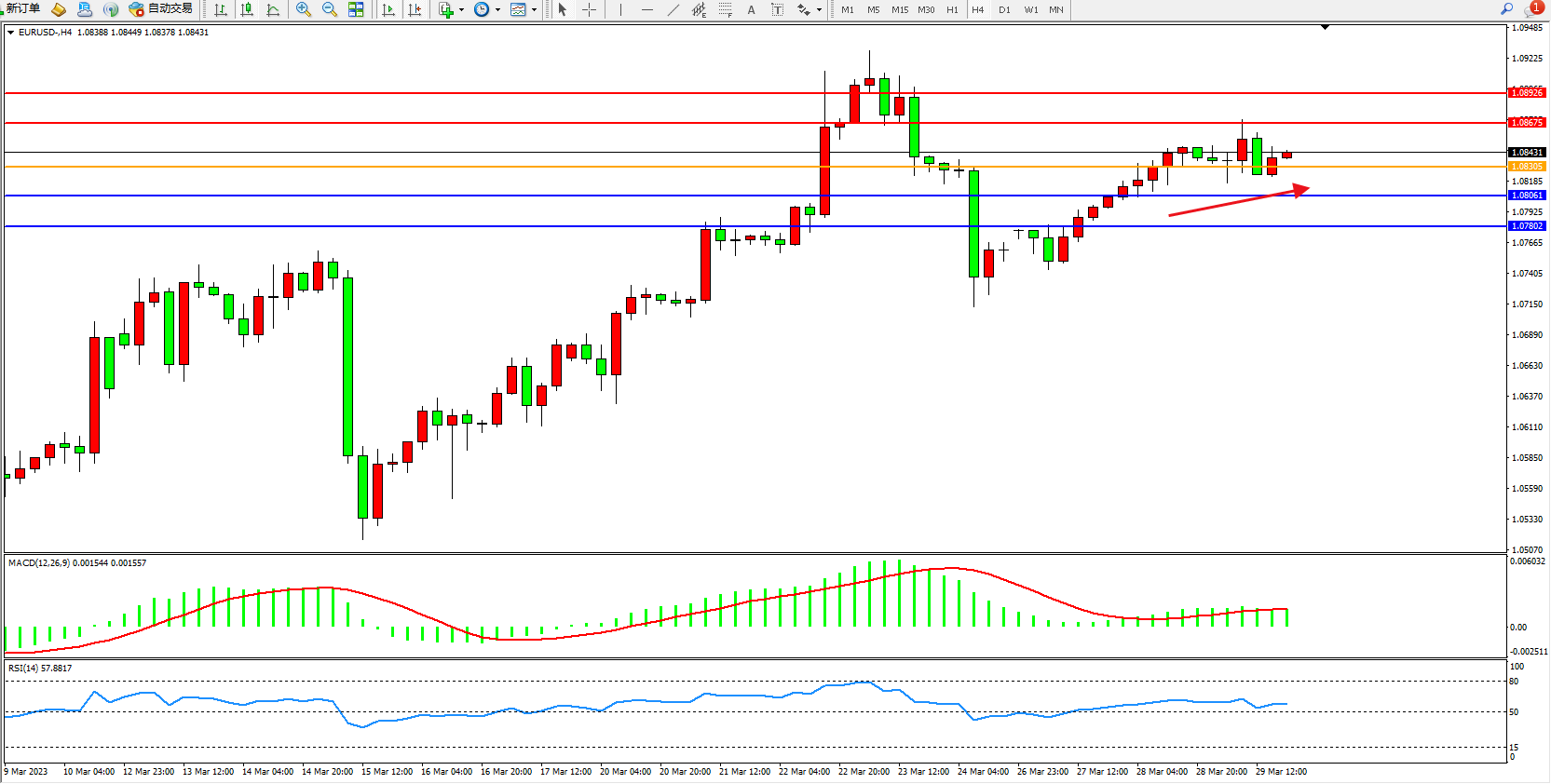
Task: Click the Zoom In magnifier icon
Action: 303,9
